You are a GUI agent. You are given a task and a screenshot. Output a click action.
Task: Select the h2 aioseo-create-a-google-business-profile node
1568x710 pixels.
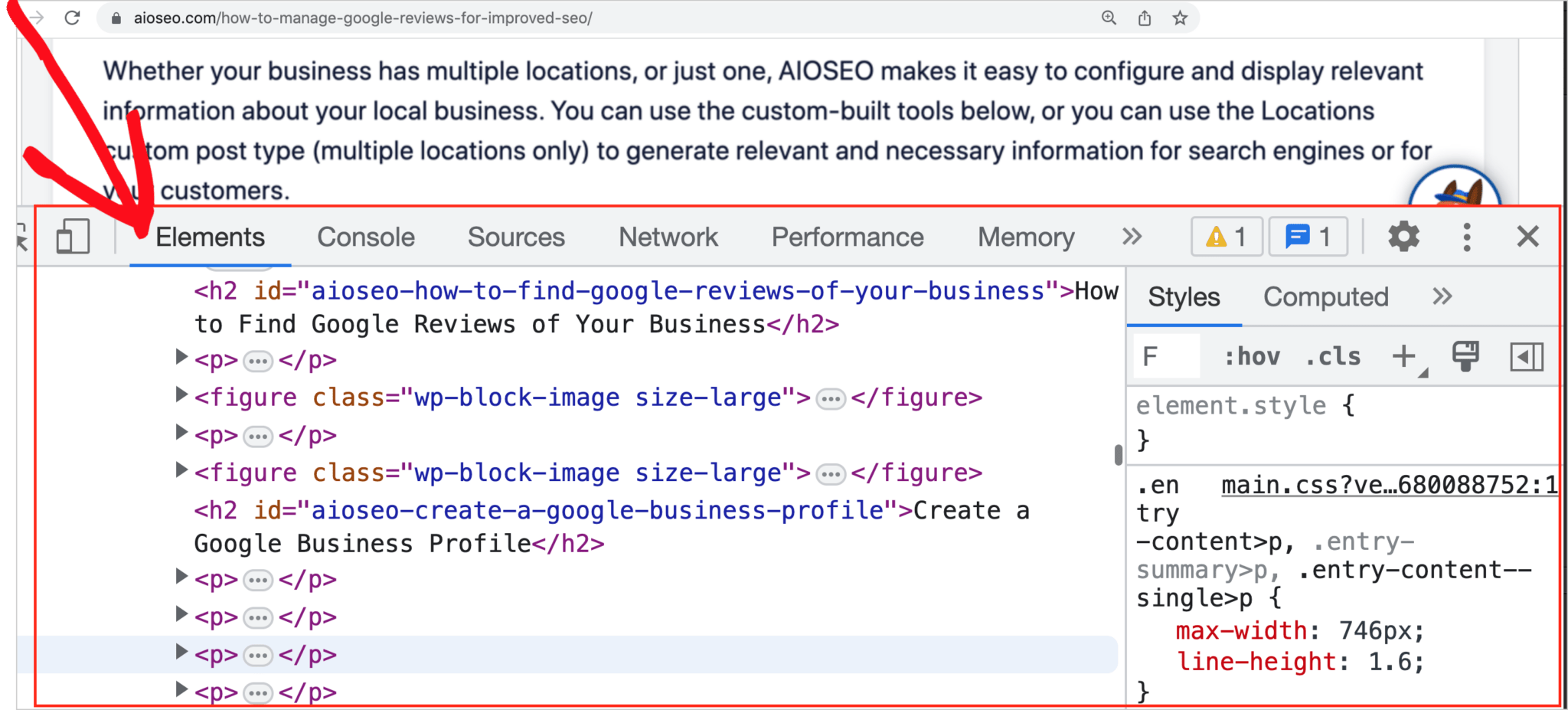[x=612, y=527]
